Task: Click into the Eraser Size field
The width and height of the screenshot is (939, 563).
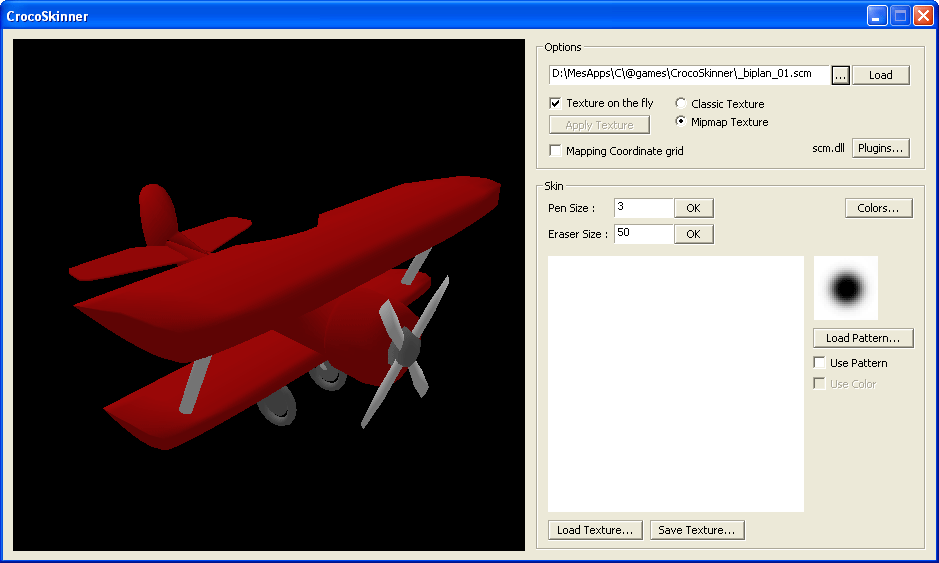Action: point(644,233)
